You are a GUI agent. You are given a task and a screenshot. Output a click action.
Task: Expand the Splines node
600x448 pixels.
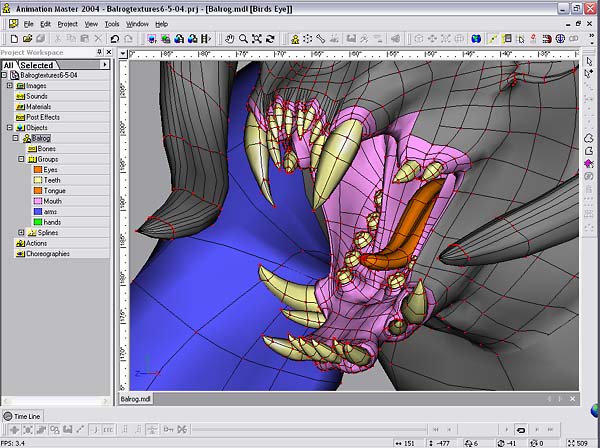point(21,232)
